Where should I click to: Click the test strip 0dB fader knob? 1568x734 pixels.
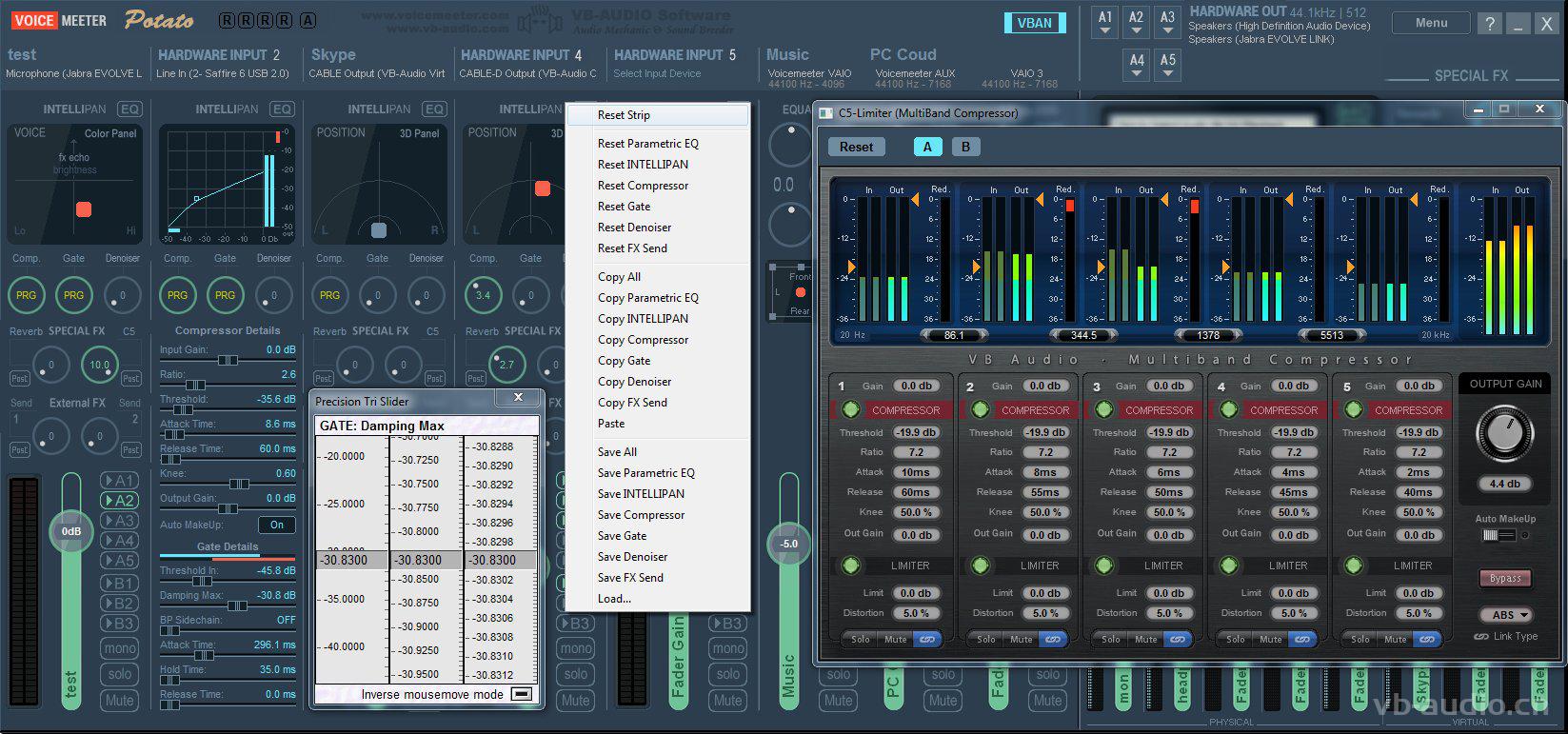pyautogui.click(x=71, y=531)
